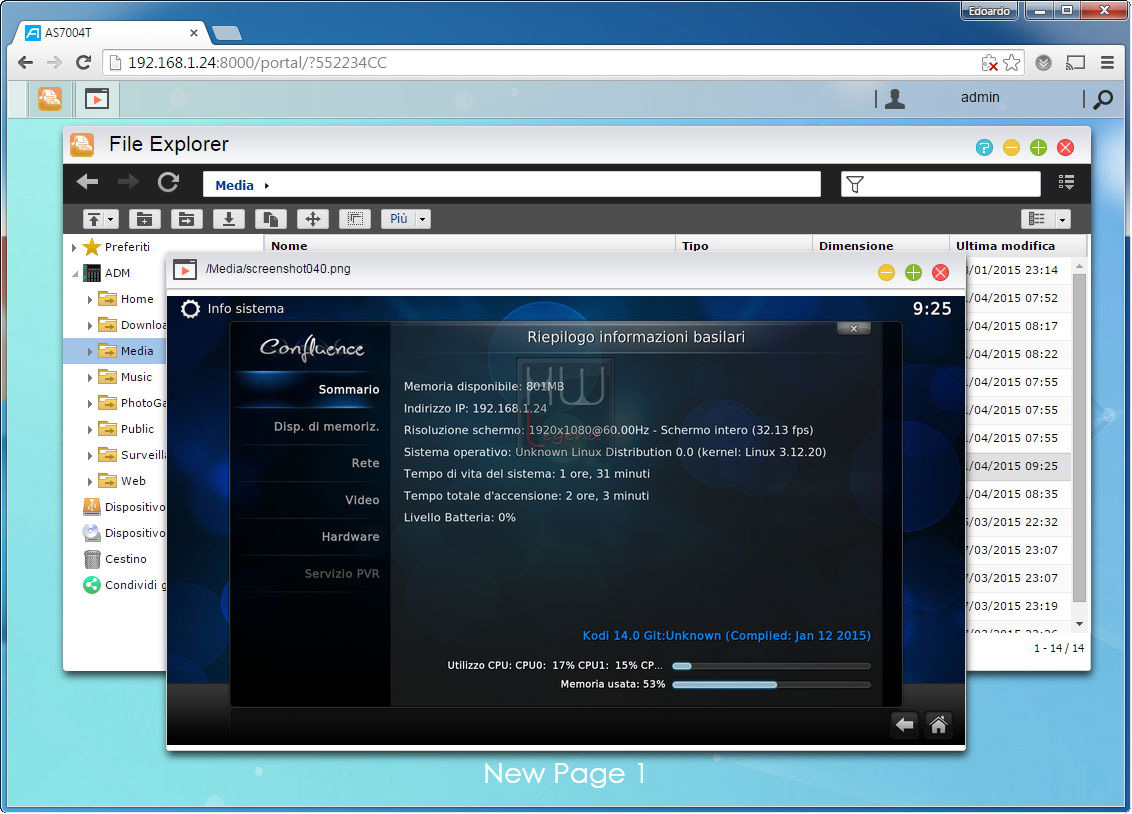Select the Video tab in Kodi
The width and height of the screenshot is (1132, 814).
(x=362, y=500)
